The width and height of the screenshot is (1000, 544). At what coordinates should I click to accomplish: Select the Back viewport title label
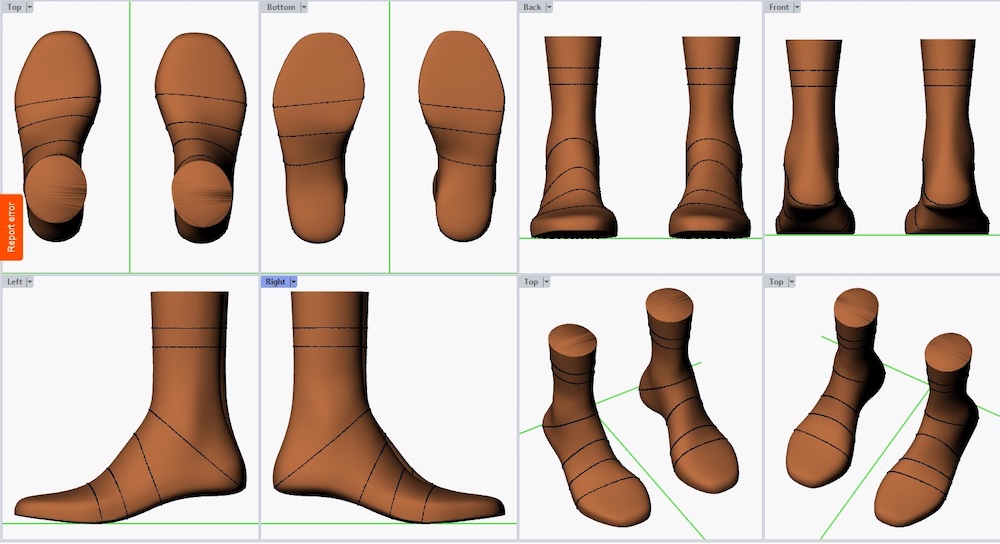pyautogui.click(x=532, y=7)
